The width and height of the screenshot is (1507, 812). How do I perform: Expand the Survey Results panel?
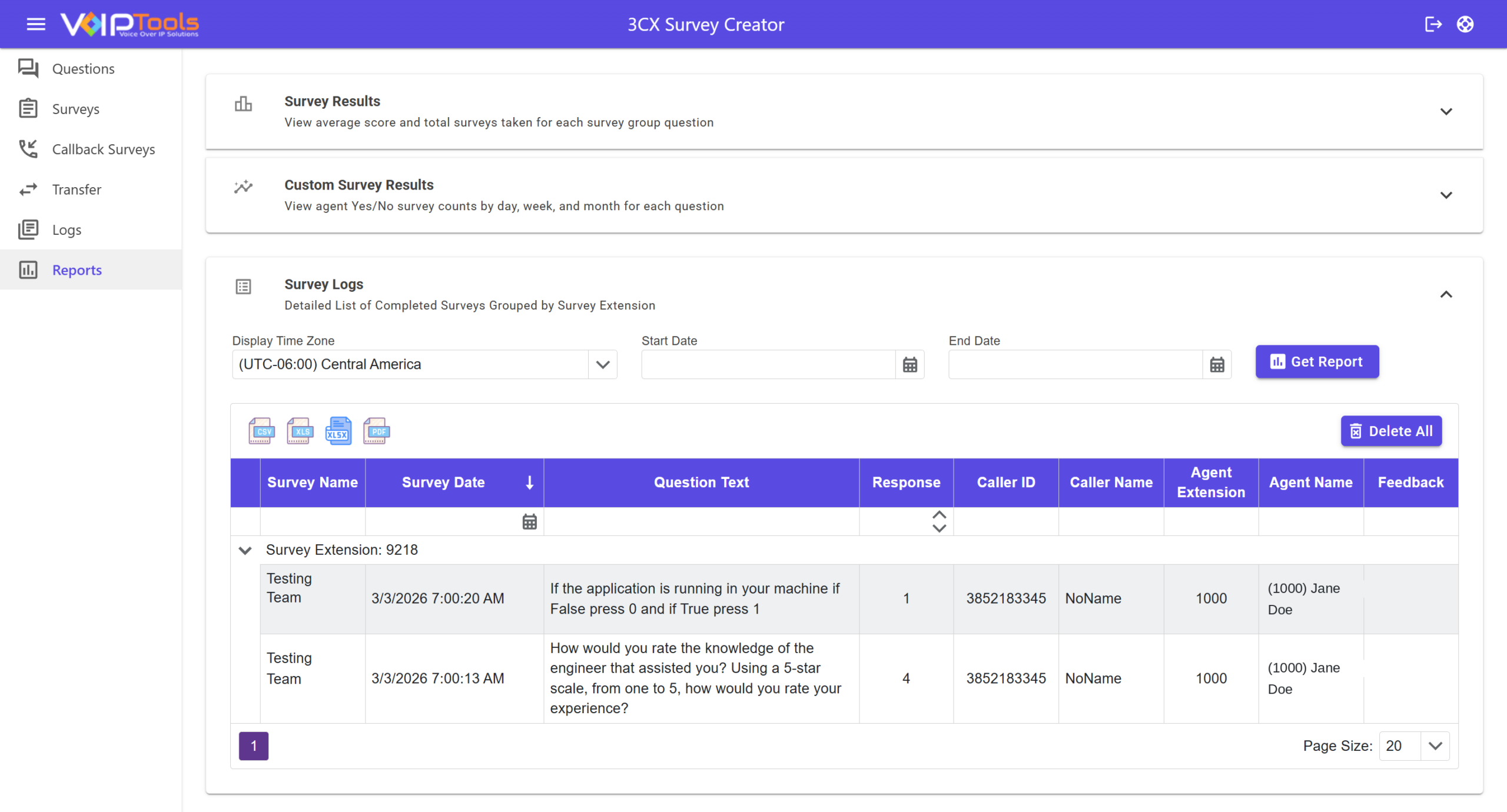[1446, 111]
